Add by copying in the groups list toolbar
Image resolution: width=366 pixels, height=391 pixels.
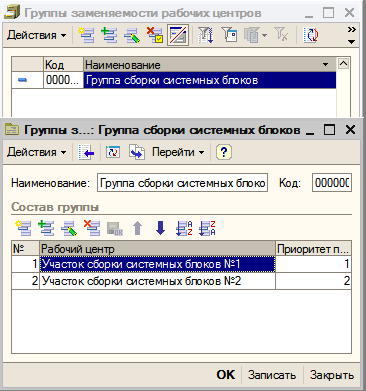tap(109, 35)
